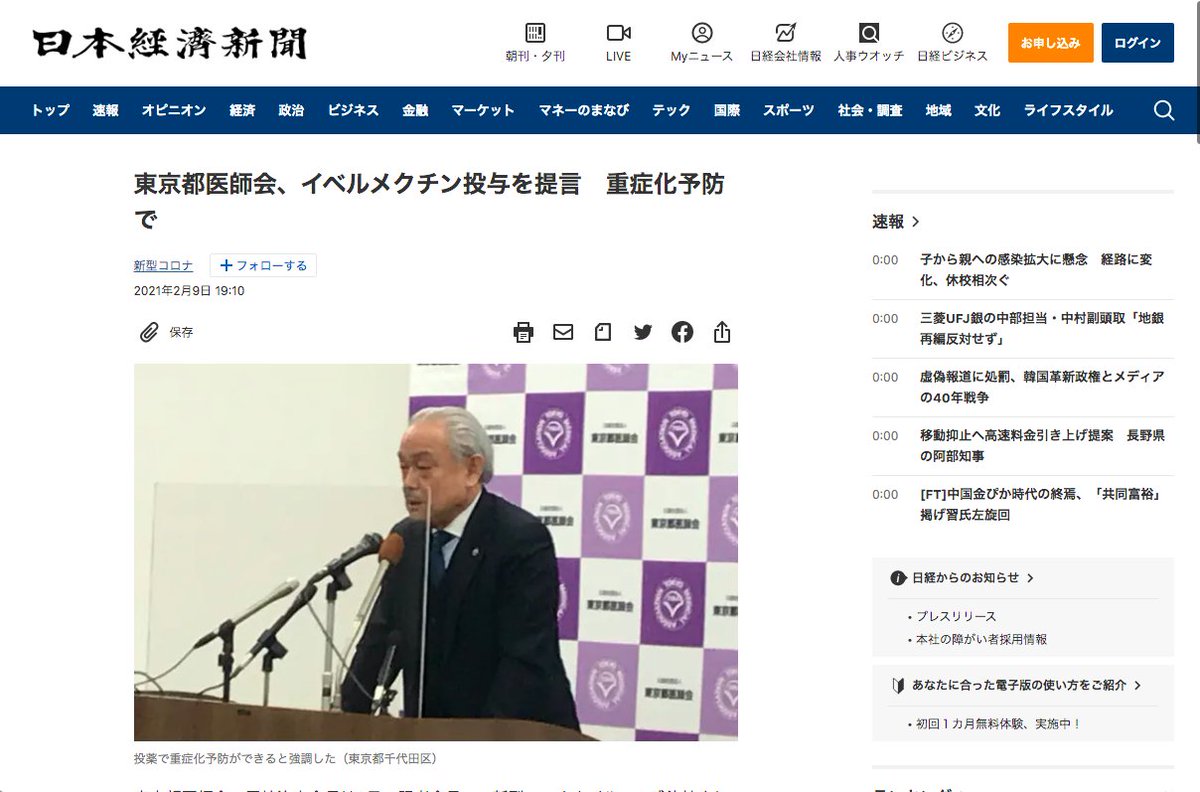Select the オピニオン menu item
Screen dimensions: 1200x792
point(174,110)
